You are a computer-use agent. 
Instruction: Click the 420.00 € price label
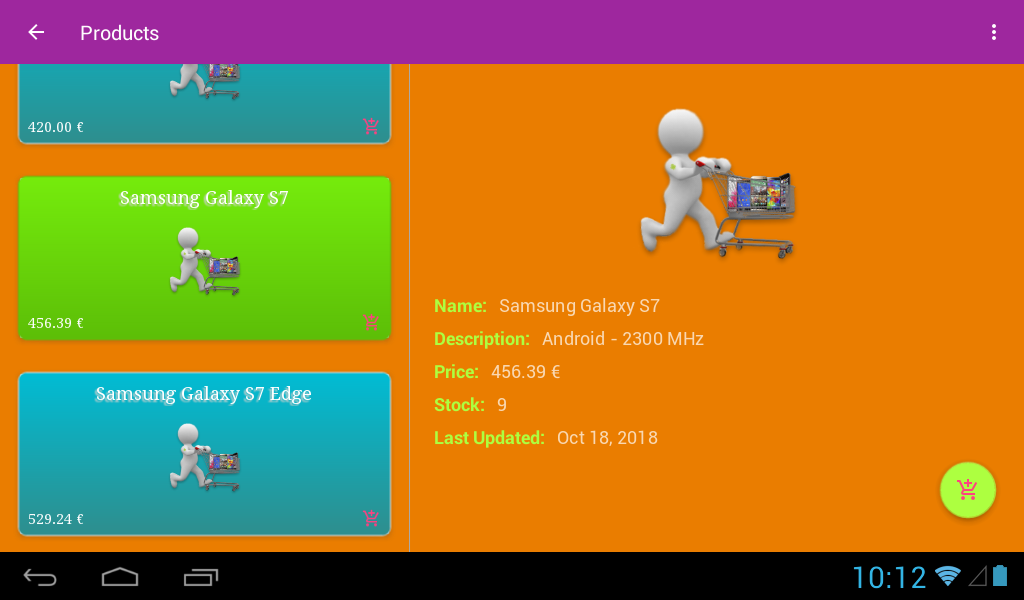pos(56,127)
